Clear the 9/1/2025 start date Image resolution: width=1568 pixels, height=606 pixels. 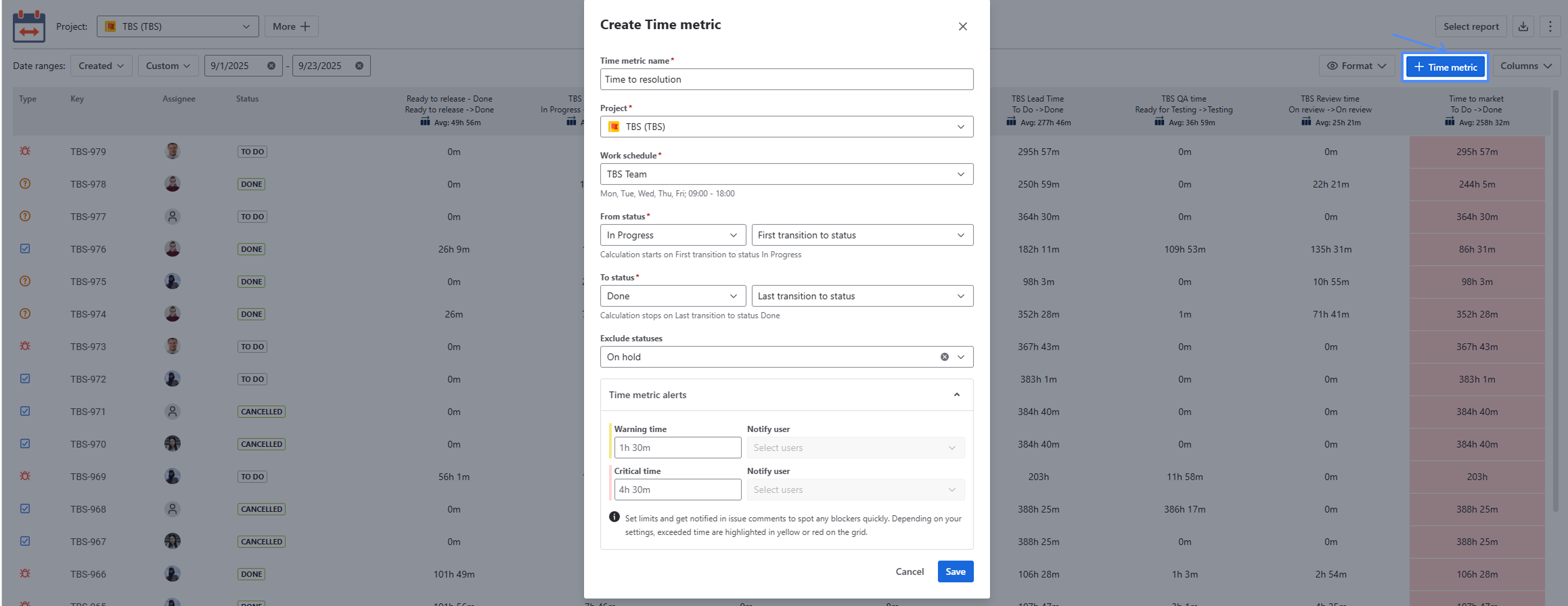pos(271,66)
